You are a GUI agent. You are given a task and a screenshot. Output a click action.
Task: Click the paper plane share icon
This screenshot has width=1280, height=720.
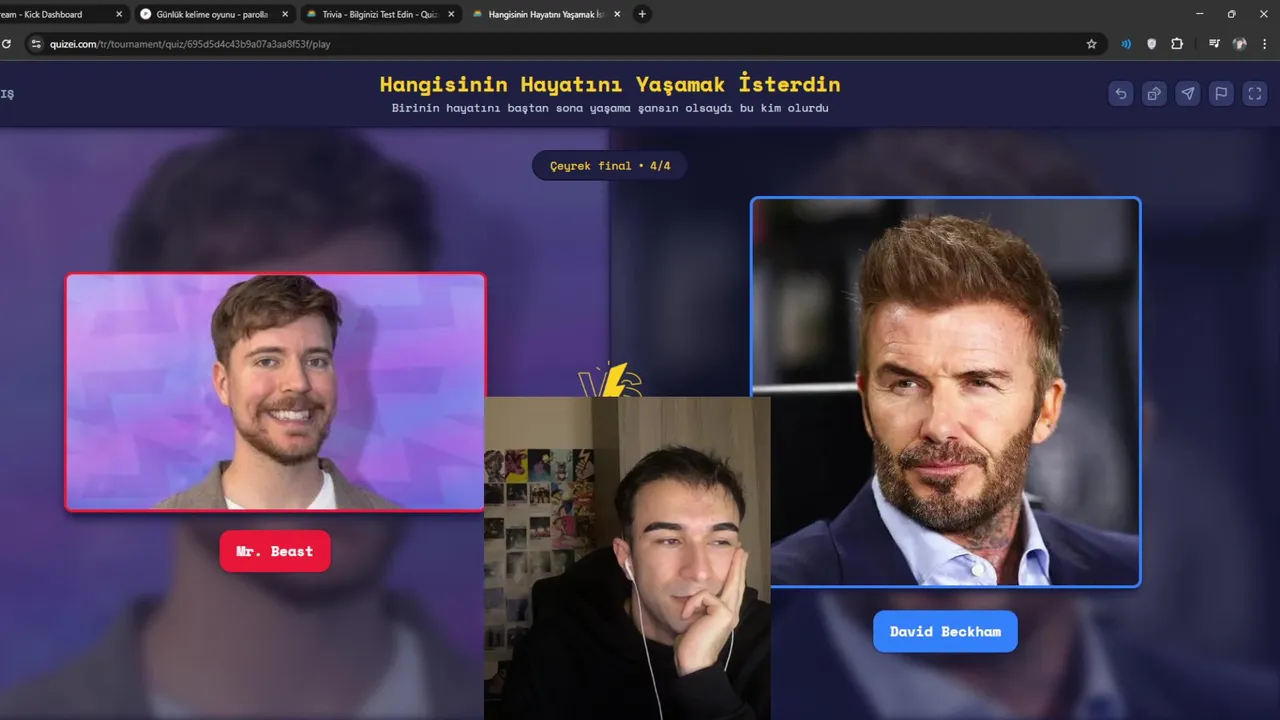click(1187, 93)
